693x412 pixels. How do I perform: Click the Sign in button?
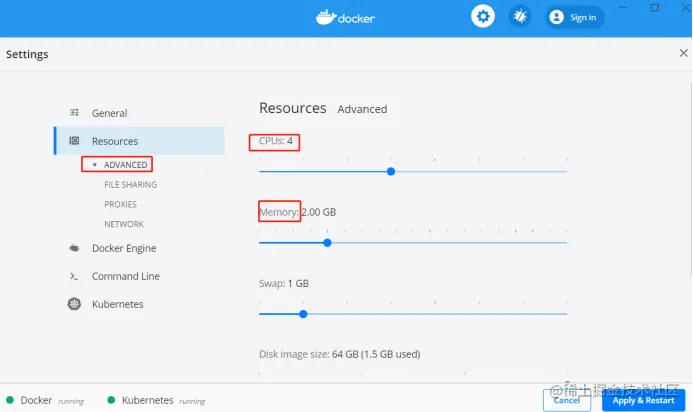[x=575, y=17]
